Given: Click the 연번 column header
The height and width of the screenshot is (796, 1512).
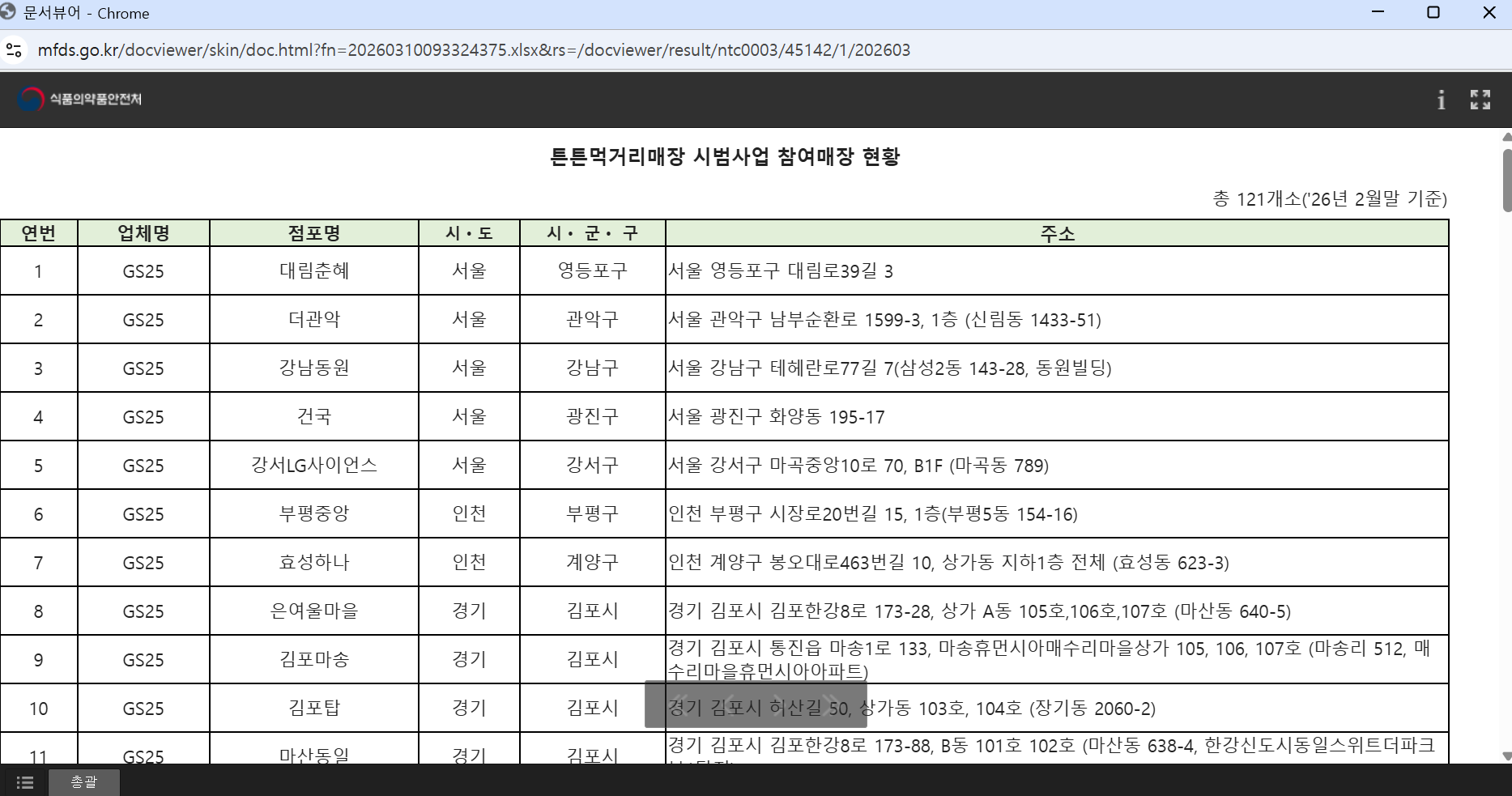Looking at the screenshot, I should 39,233.
